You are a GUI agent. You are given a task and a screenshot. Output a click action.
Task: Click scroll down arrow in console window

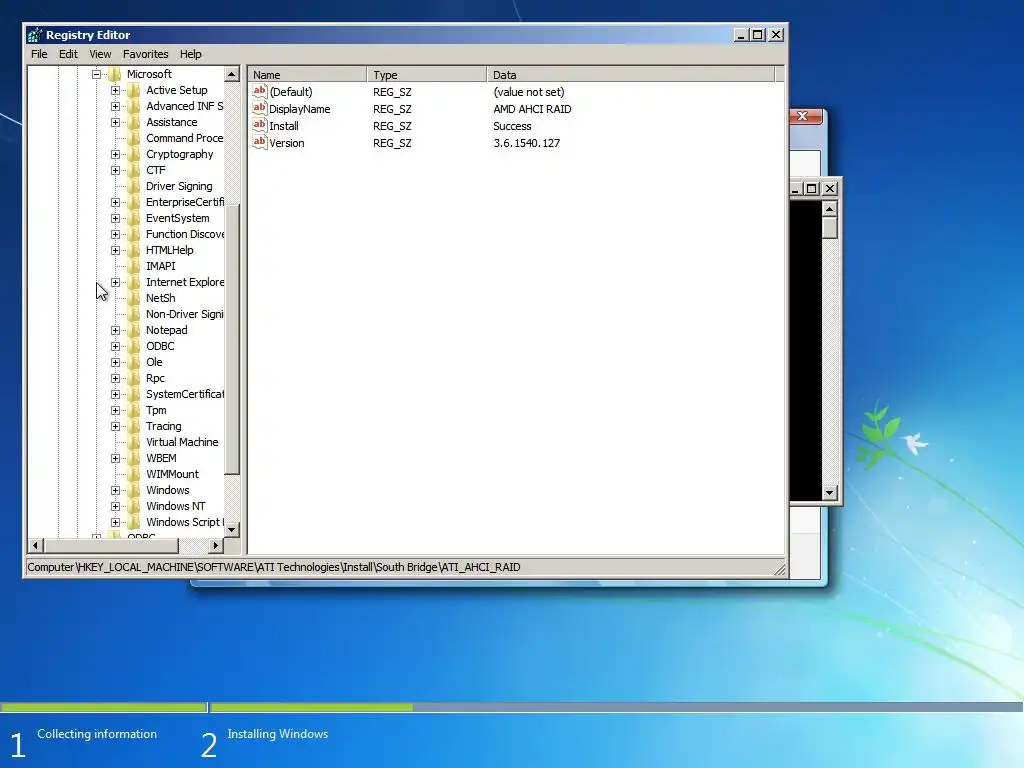[829, 493]
